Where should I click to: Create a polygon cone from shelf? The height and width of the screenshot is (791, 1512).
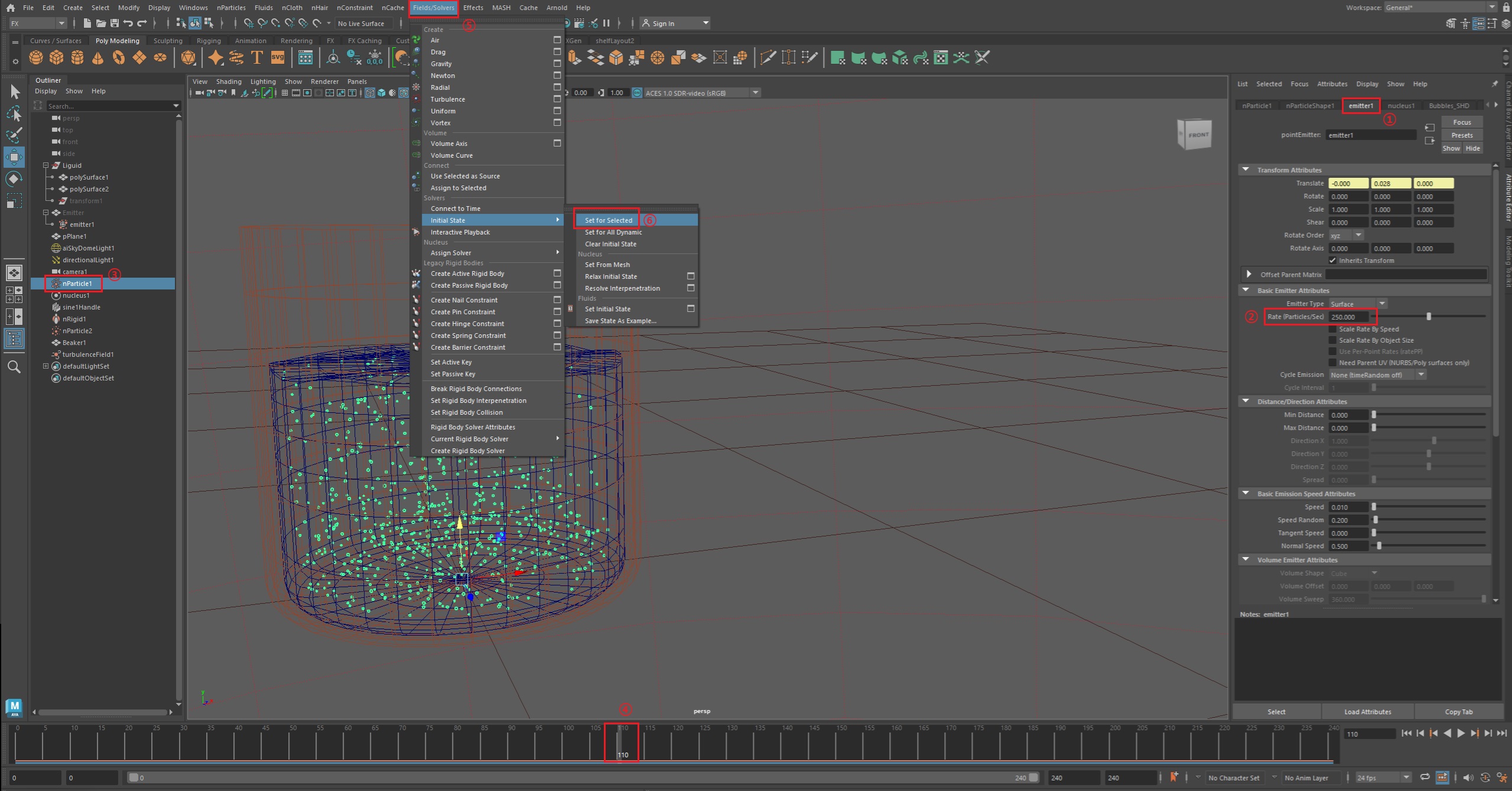(98, 57)
